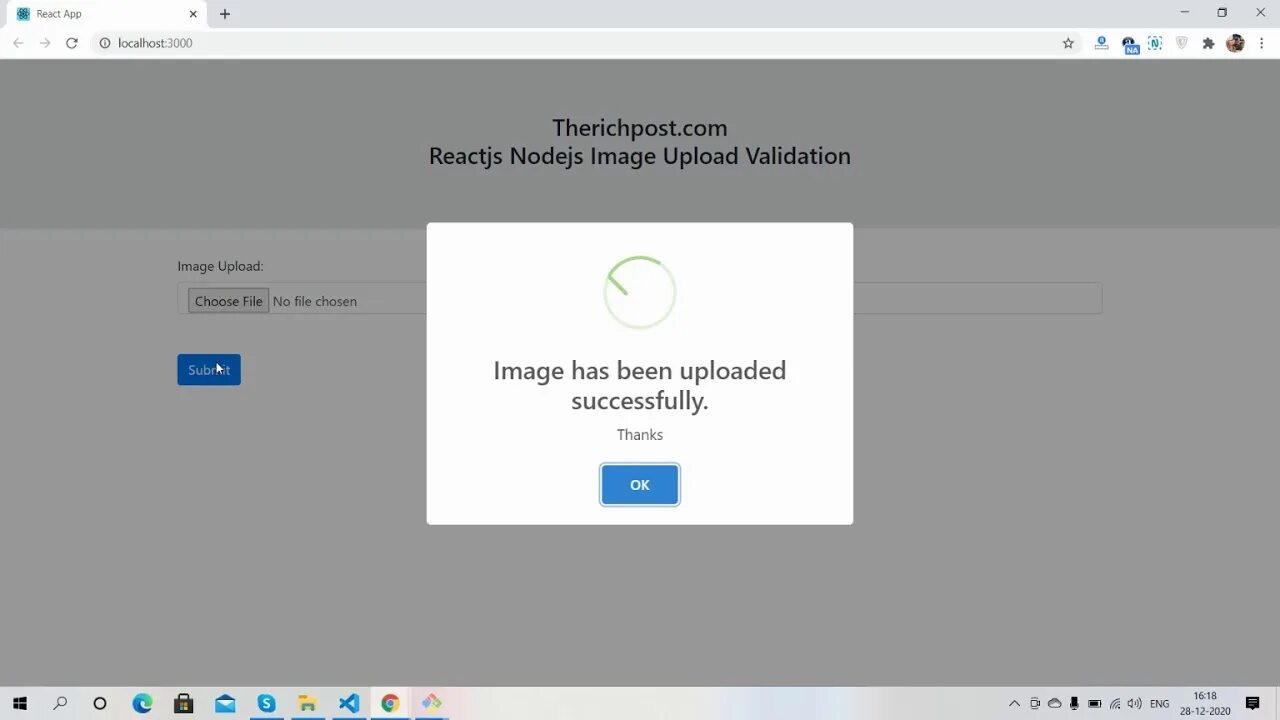This screenshot has height=720, width=1280.
Task: Bookmark this page with the star icon
Action: tap(1068, 43)
